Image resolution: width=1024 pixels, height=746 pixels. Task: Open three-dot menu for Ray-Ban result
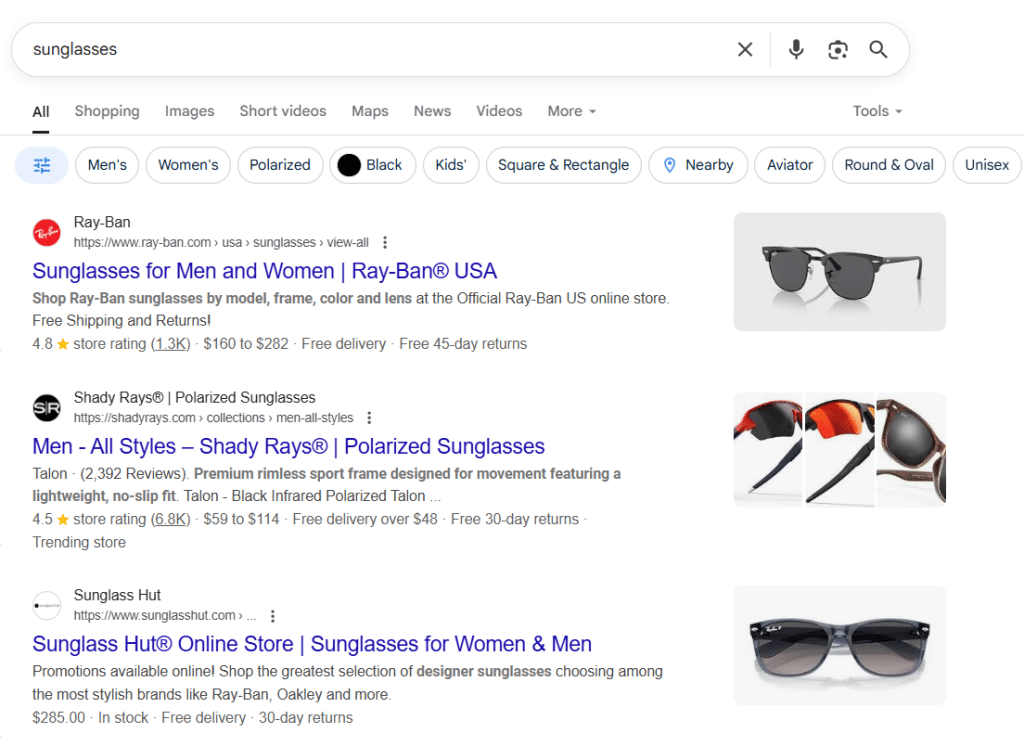(x=385, y=242)
